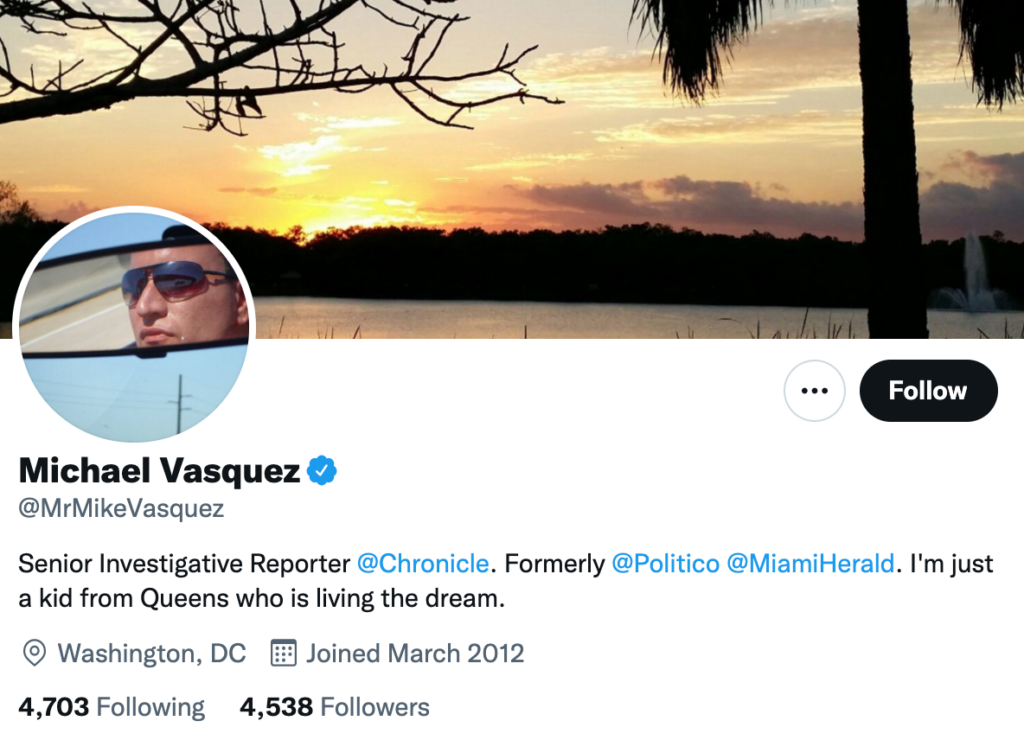This screenshot has height=740, width=1024.
Task: Click the blue verified checkmark badge
Action: click(322, 470)
